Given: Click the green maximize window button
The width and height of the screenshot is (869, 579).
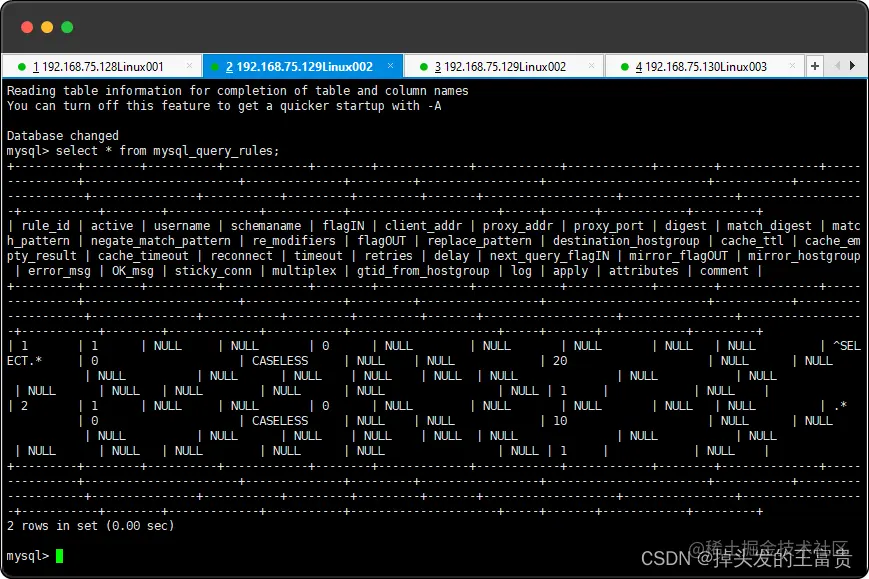Looking at the screenshot, I should (x=67, y=27).
